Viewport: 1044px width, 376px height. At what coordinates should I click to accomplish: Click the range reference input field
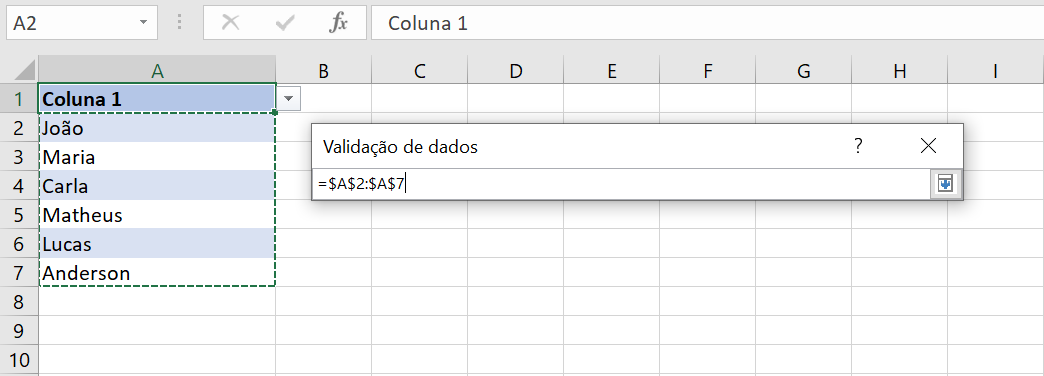point(621,184)
